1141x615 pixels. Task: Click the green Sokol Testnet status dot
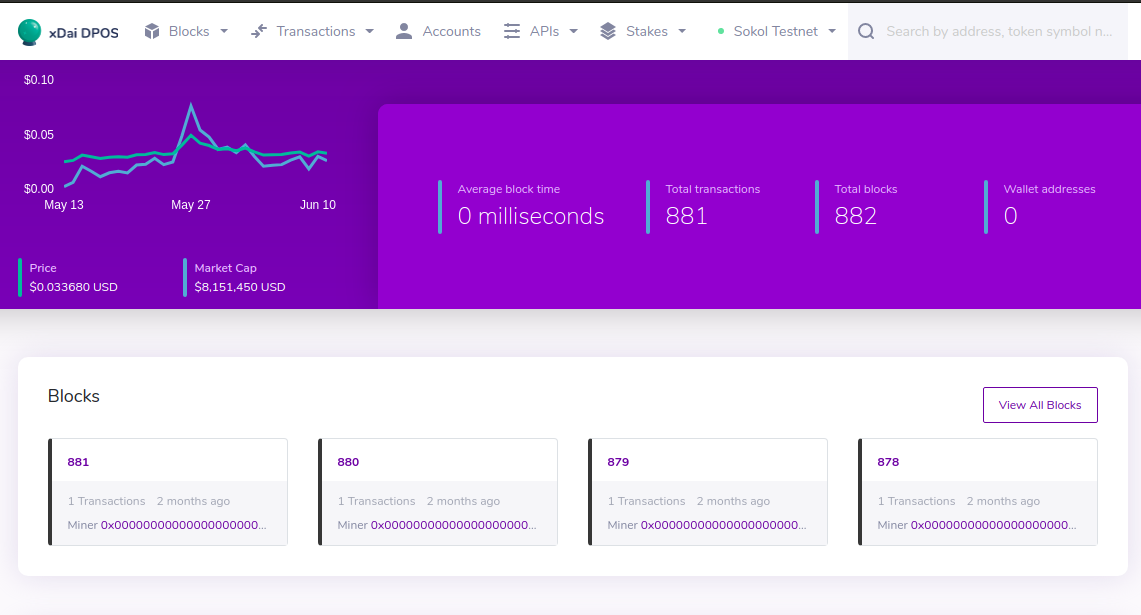tap(720, 31)
